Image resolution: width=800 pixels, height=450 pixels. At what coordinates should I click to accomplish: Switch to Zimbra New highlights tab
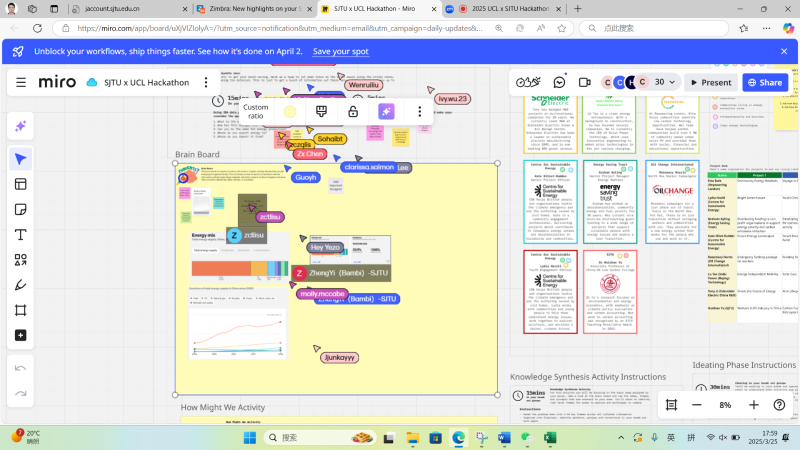254,9
